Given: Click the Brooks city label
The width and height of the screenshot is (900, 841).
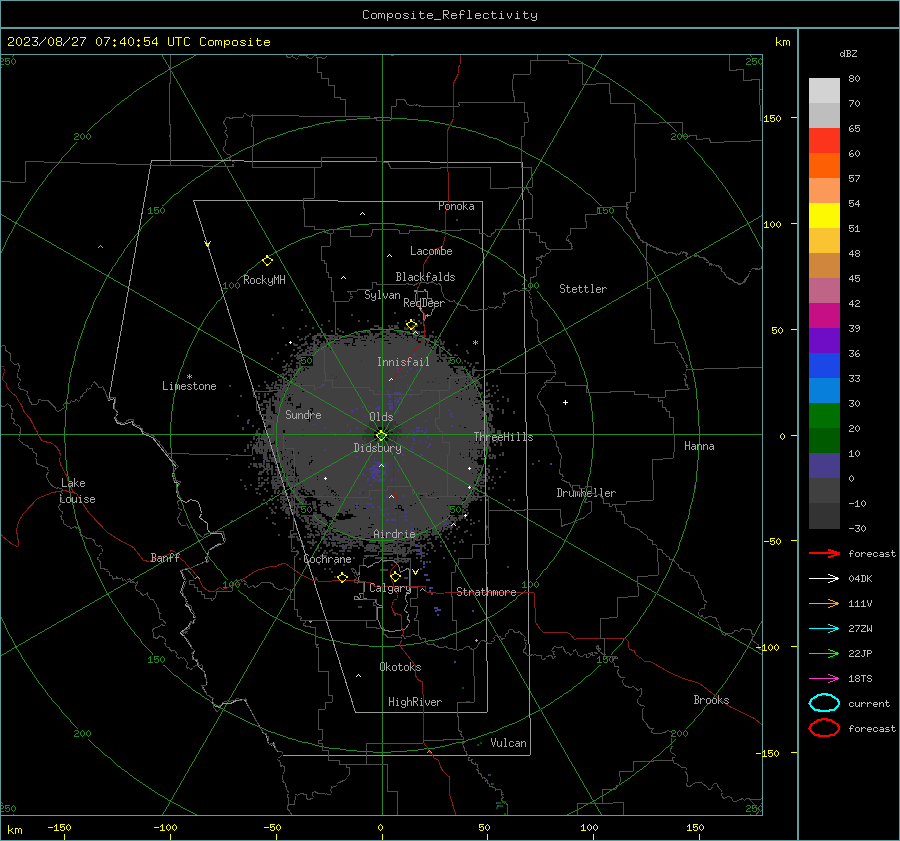Looking at the screenshot, I should [x=711, y=700].
